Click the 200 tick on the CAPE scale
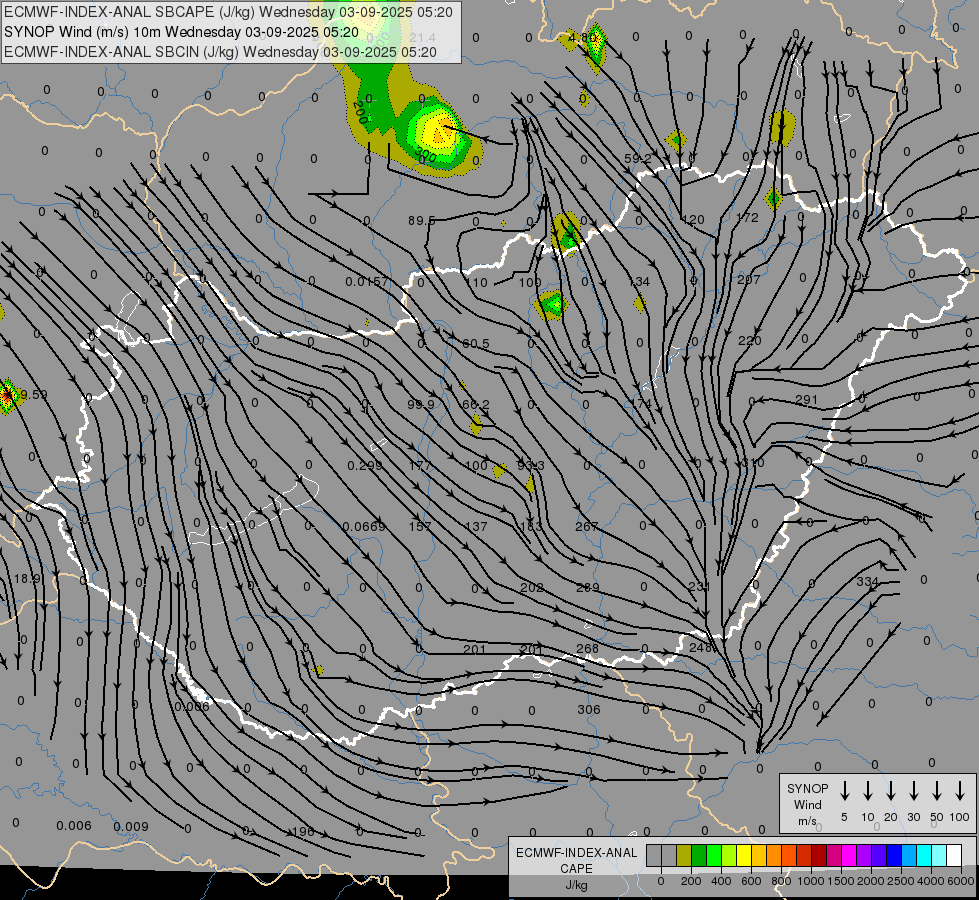 [691, 881]
